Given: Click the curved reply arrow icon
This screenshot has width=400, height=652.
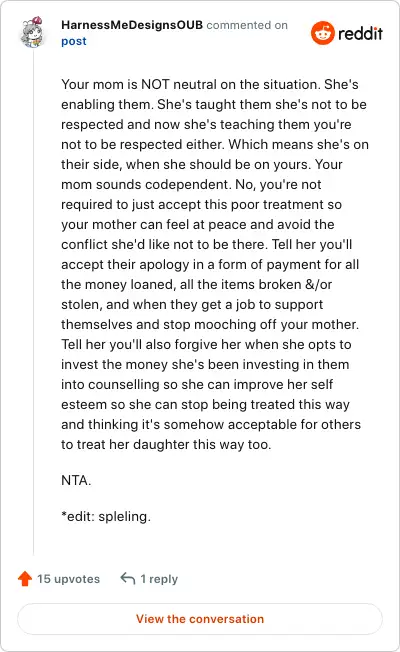Looking at the screenshot, I should coord(128,578).
